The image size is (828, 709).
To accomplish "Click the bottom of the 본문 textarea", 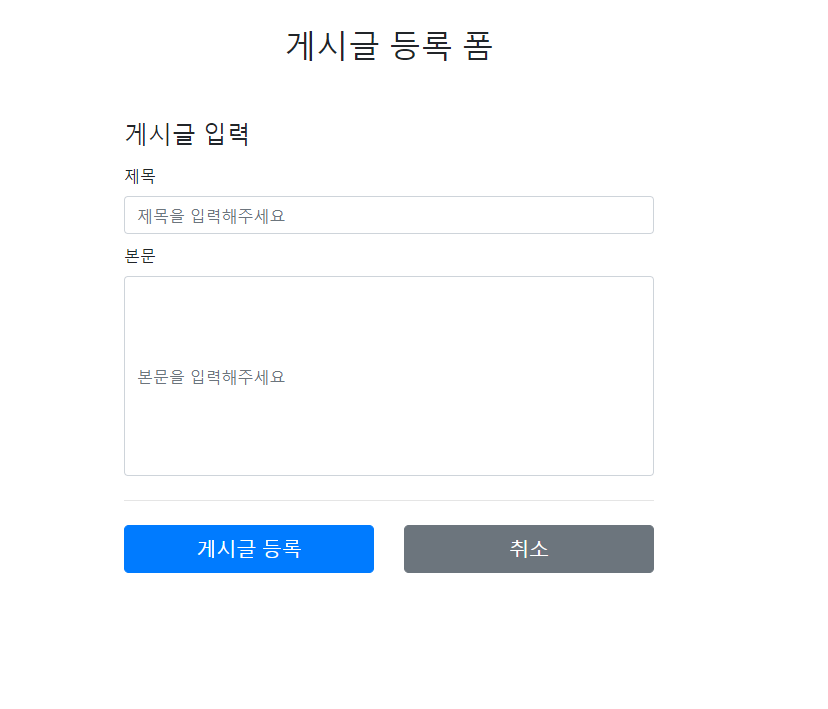I will [388, 460].
